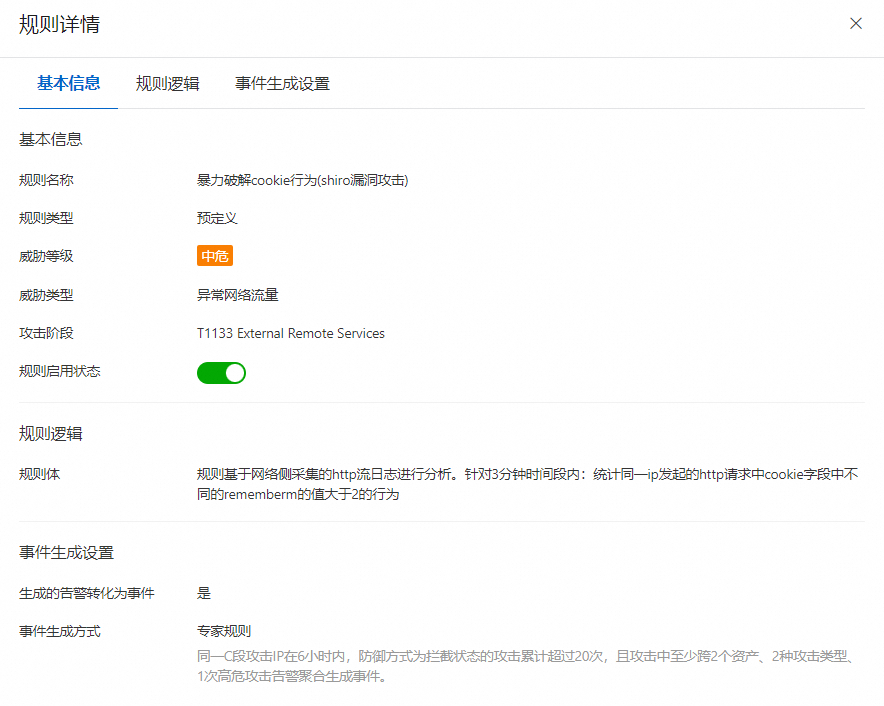This screenshot has height=706, width=884.
Task: Click the 专家规则 event generation value
Action: point(224,631)
